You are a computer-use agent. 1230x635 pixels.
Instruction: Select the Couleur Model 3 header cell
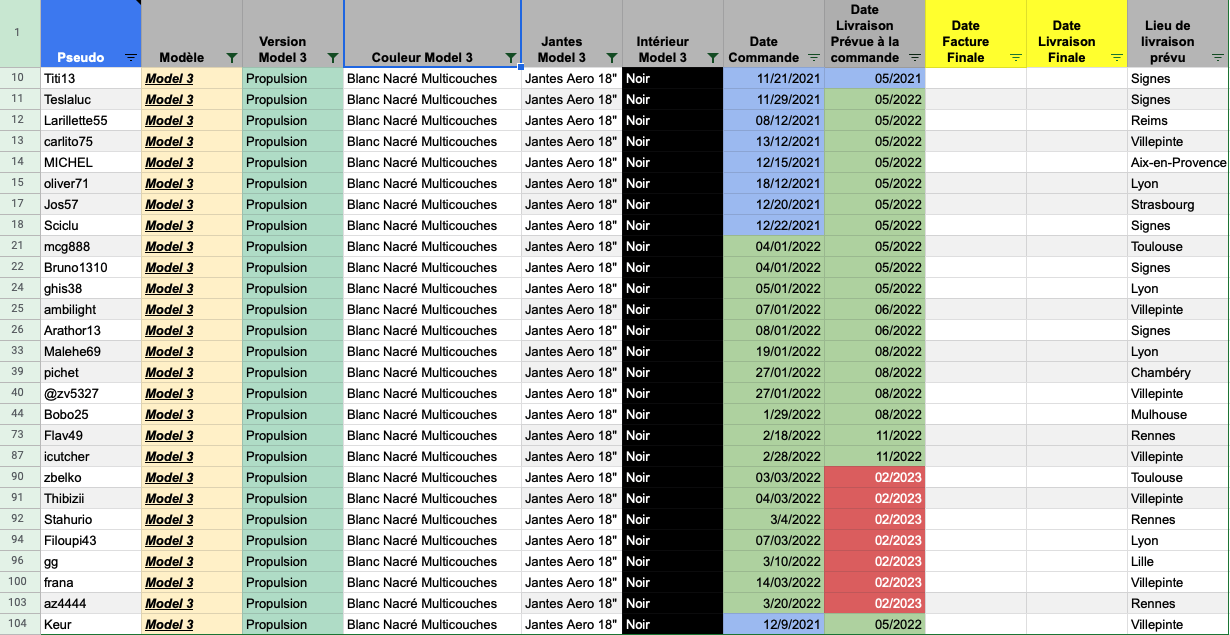coord(432,33)
